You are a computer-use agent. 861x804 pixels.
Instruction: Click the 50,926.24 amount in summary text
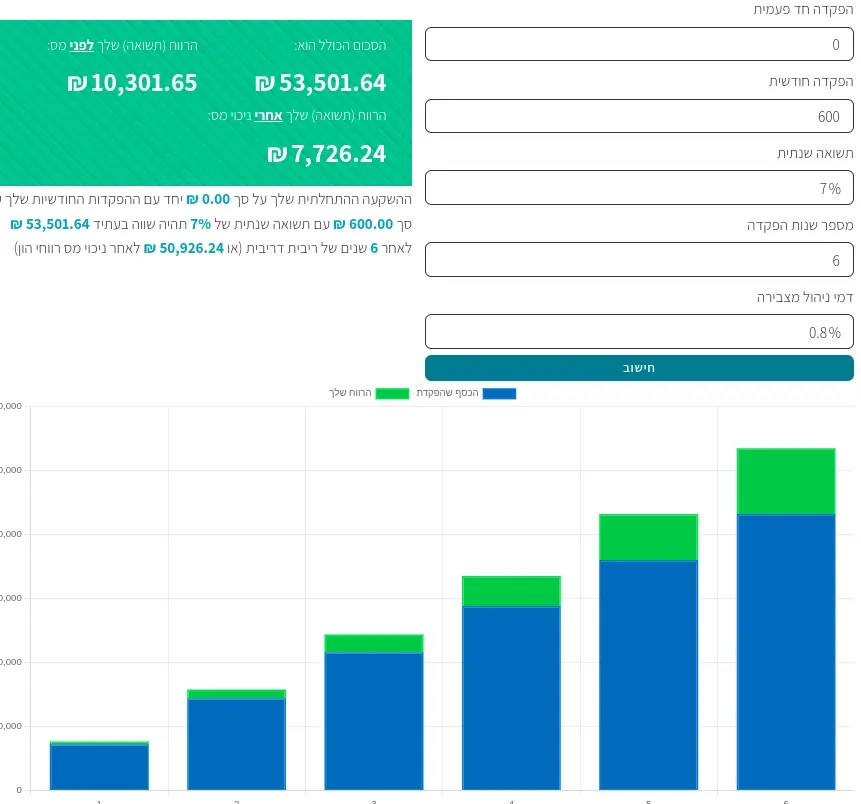(190, 248)
